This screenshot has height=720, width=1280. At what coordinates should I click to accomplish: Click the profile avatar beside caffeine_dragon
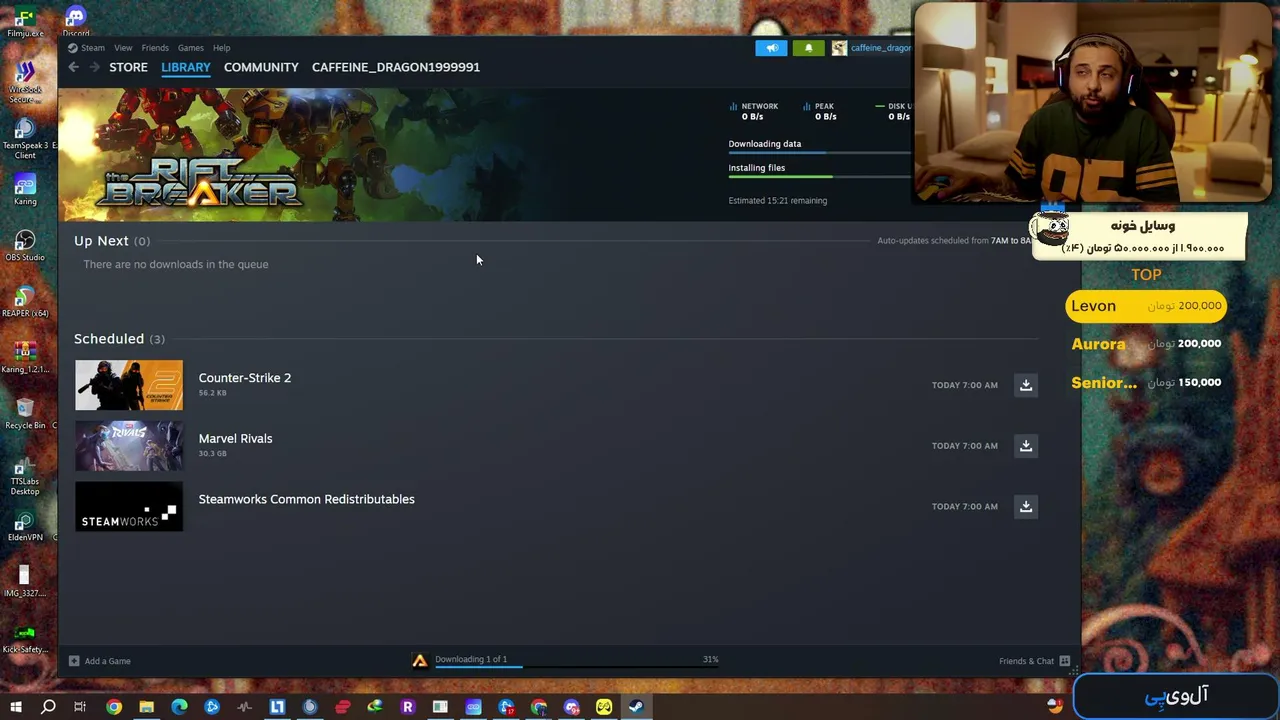point(839,48)
